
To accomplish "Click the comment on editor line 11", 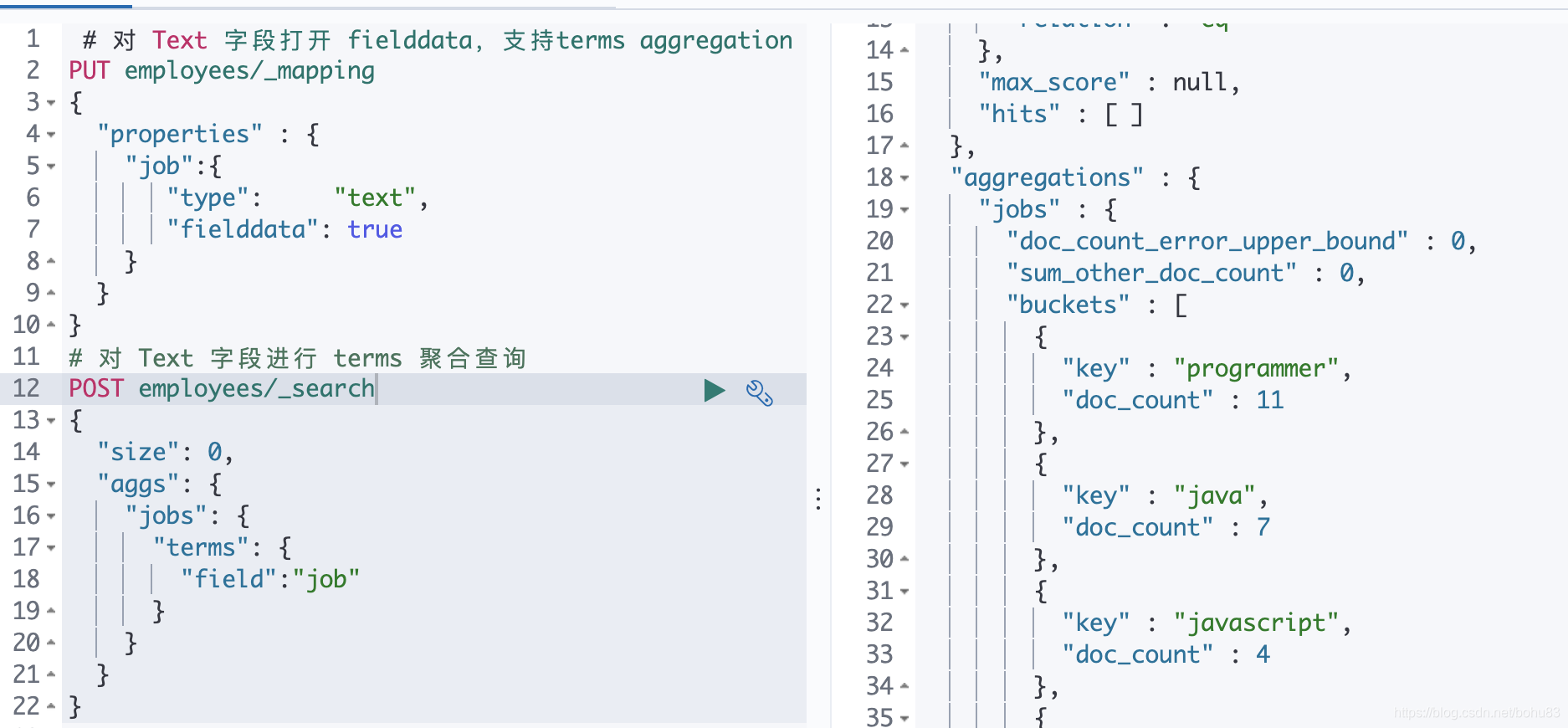I will coord(297,358).
